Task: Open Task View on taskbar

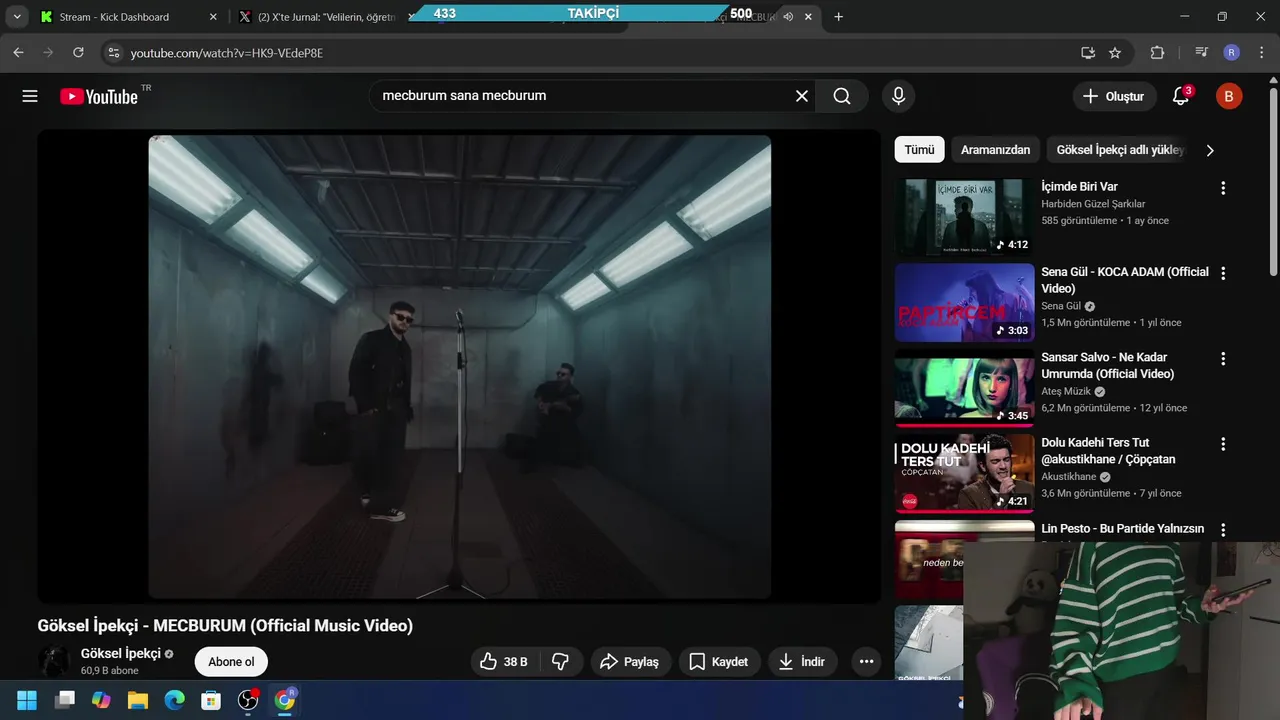Action: (x=65, y=700)
